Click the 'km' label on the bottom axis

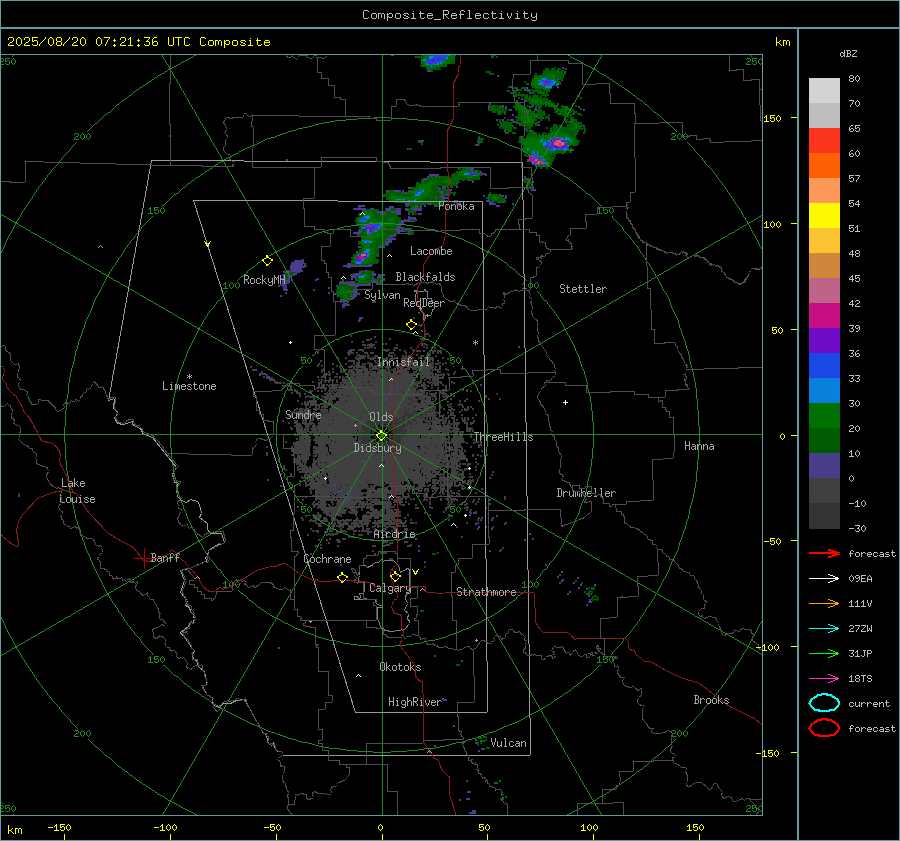(15, 830)
